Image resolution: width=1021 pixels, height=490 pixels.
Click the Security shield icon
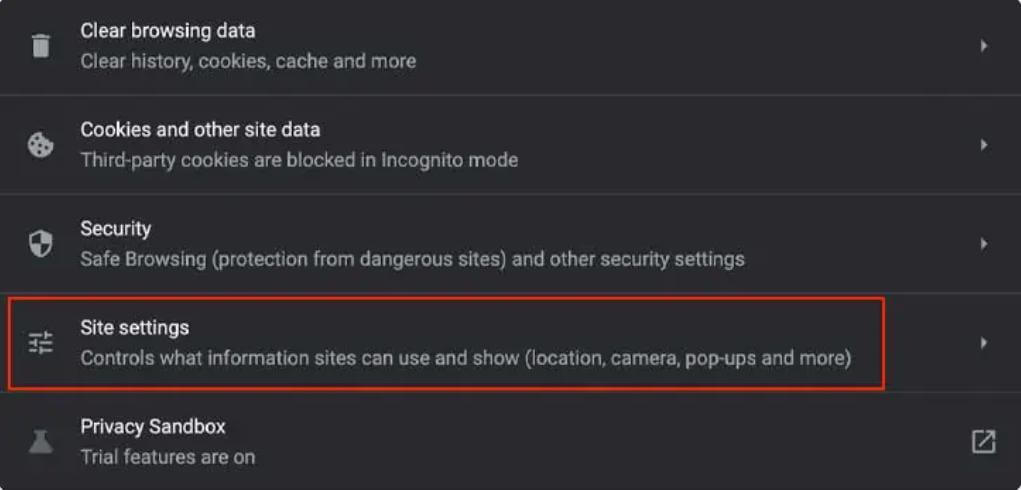pyautogui.click(x=41, y=244)
